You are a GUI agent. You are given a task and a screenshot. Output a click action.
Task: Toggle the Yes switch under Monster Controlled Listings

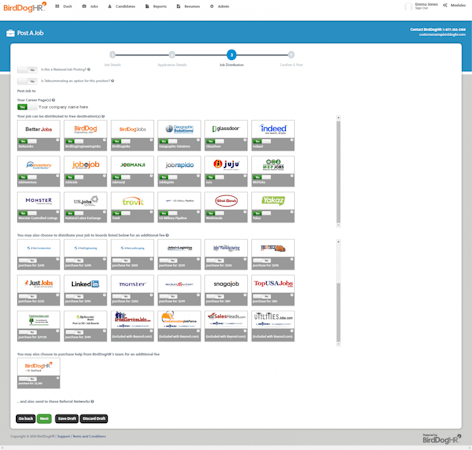[28, 213]
